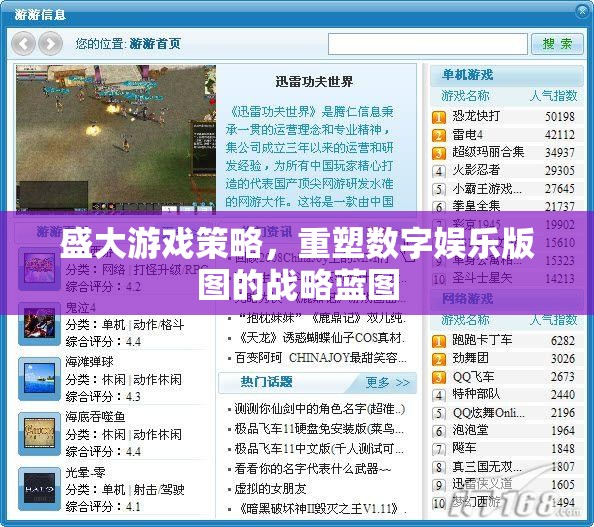Open topic 极品飞车11中文版(千人测试可
The image size is (594, 527).
(319, 449)
